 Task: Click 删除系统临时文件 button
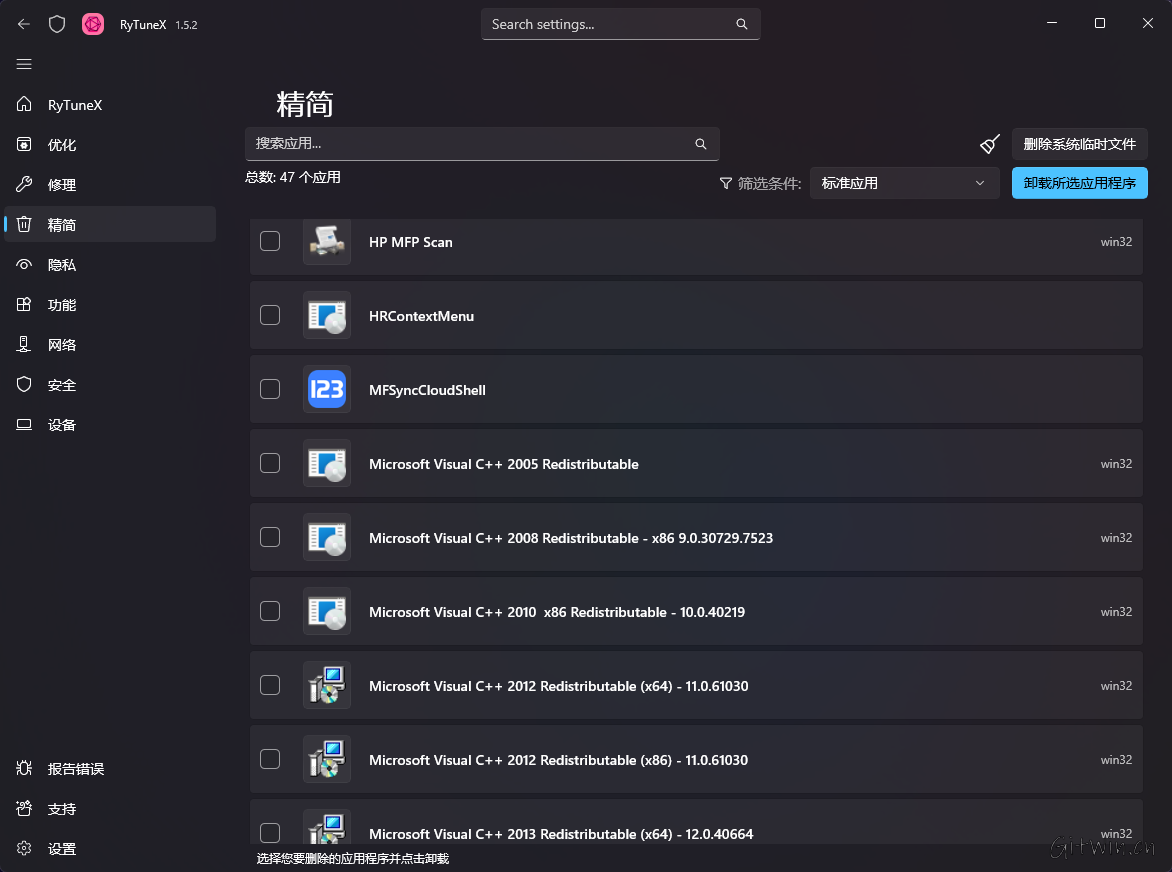tap(1079, 144)
